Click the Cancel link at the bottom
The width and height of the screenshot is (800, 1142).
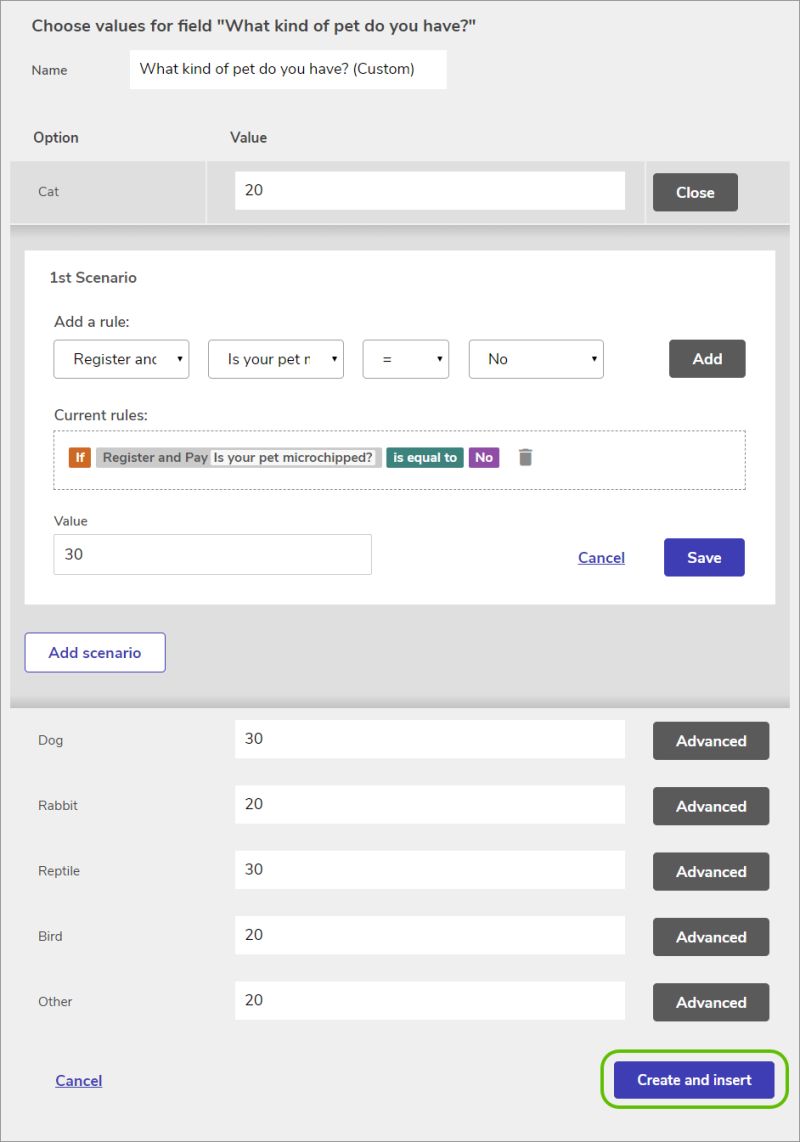(x=79, y=1080)
